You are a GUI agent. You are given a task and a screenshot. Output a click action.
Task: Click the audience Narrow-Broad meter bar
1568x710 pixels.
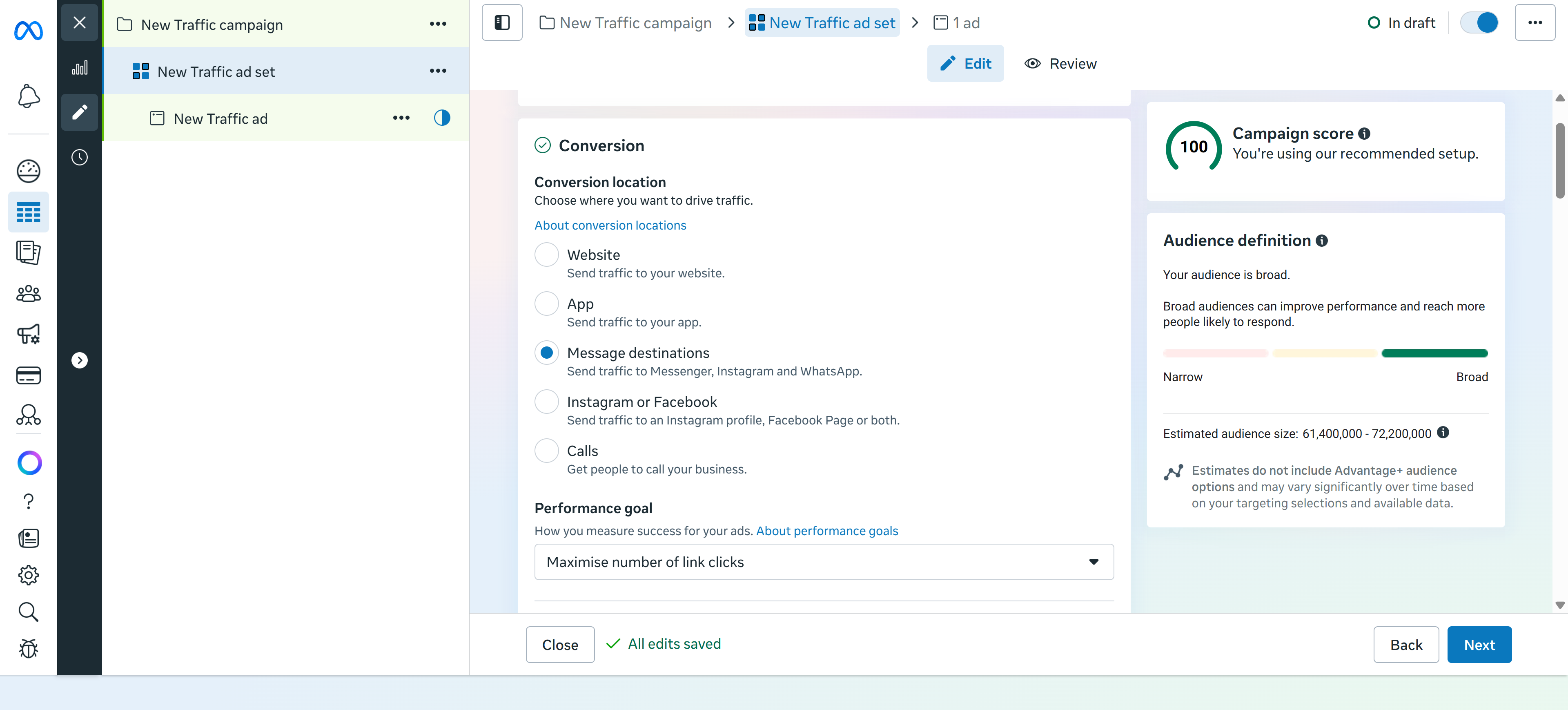[x=1325, y=353]
